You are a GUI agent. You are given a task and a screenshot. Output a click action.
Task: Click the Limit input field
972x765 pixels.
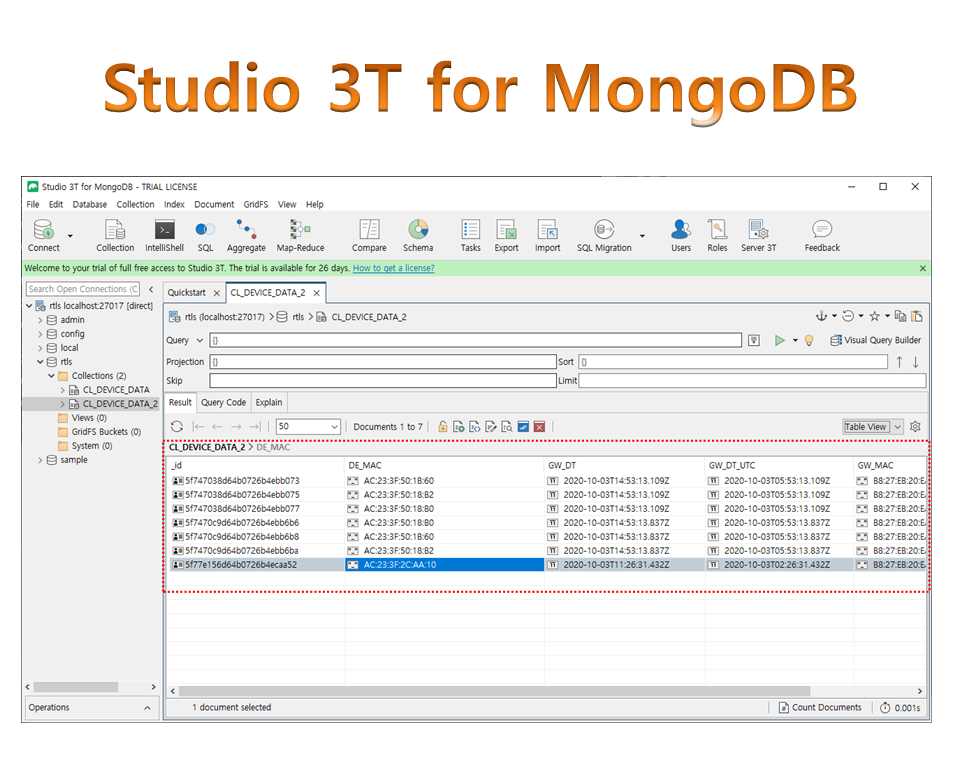pos(752,381)
